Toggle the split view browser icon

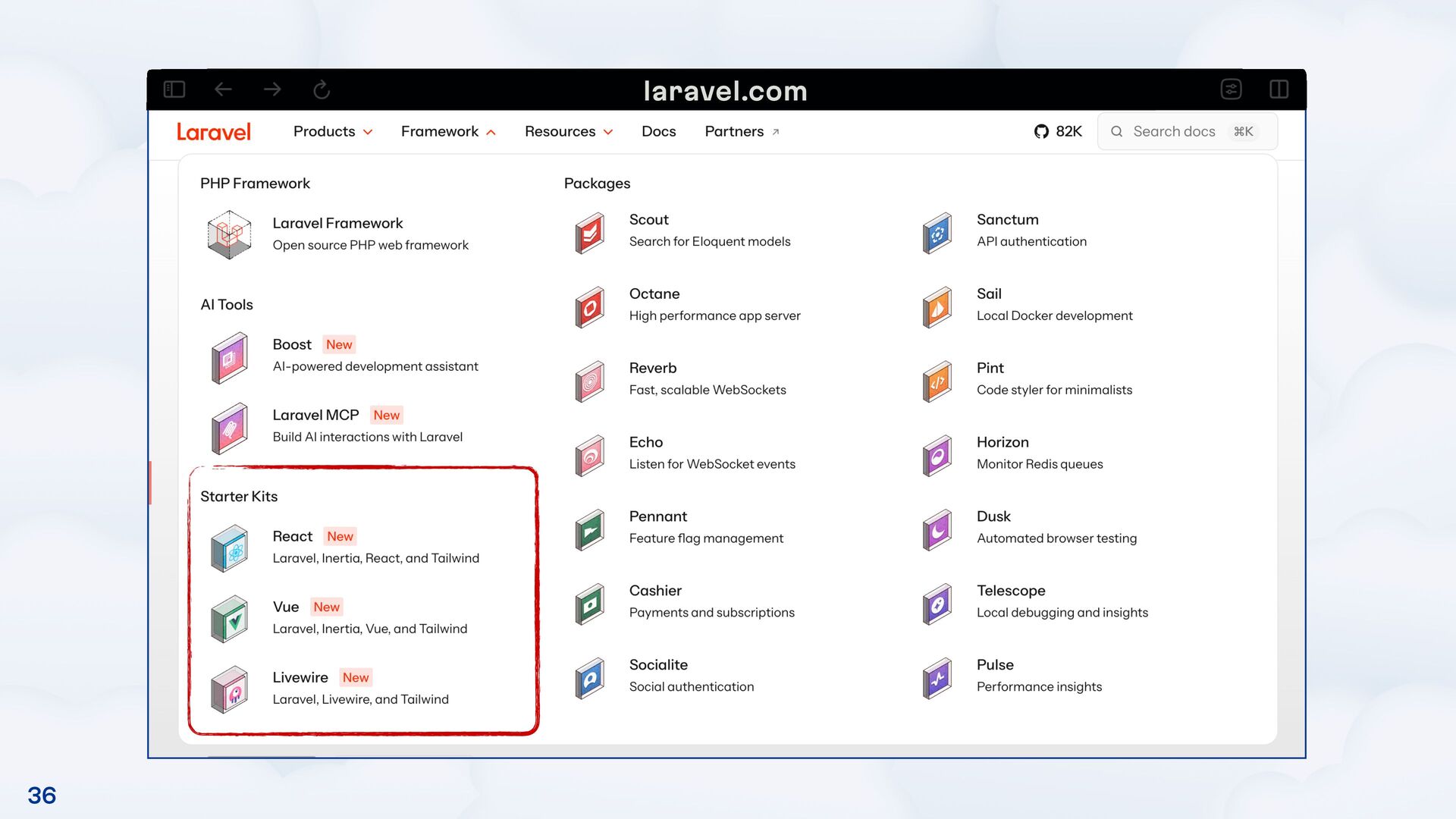coord(1279,89)
